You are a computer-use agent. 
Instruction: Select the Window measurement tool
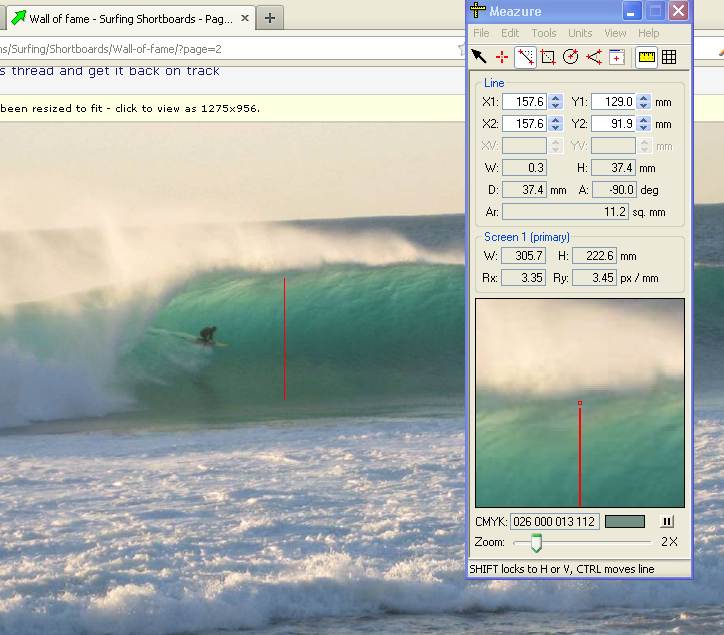pyautogui.click(x=617, y=57)
